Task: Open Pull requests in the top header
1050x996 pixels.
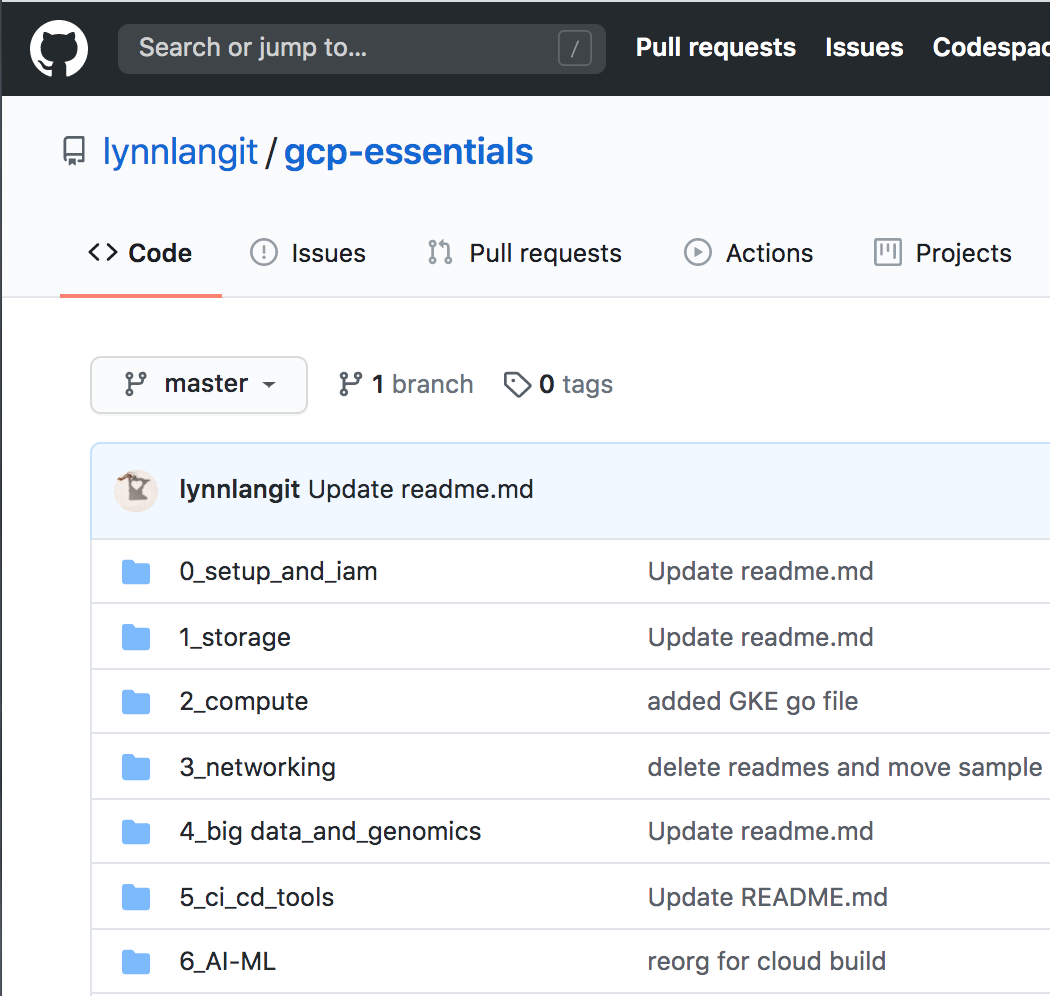Action: pyautogui.click(x=715, y=48)
